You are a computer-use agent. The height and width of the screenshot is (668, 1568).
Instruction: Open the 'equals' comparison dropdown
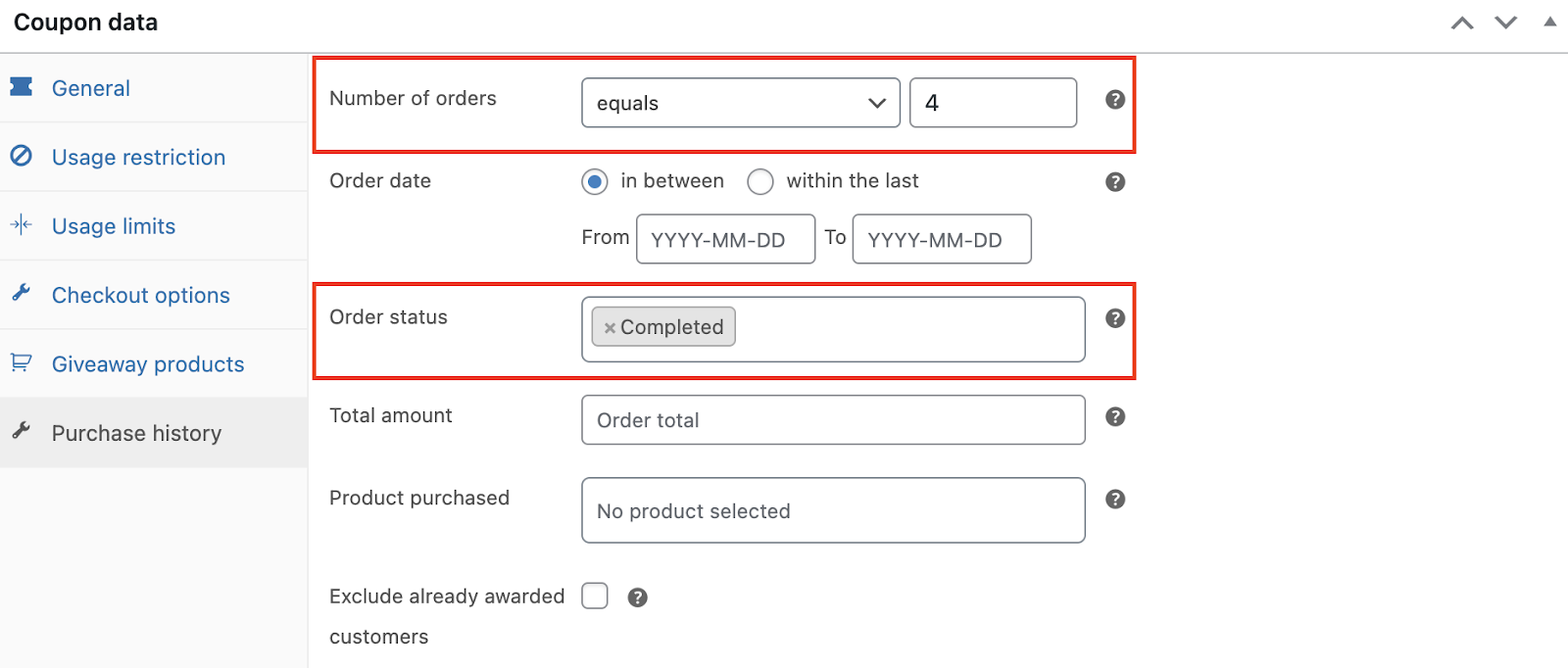pos(740,103)
